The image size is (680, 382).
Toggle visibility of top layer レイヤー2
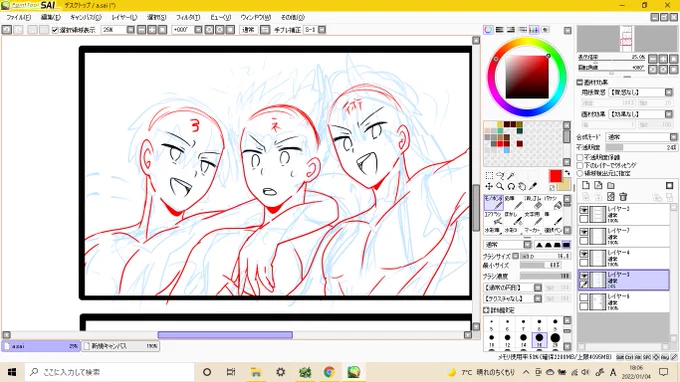[584, 210]
